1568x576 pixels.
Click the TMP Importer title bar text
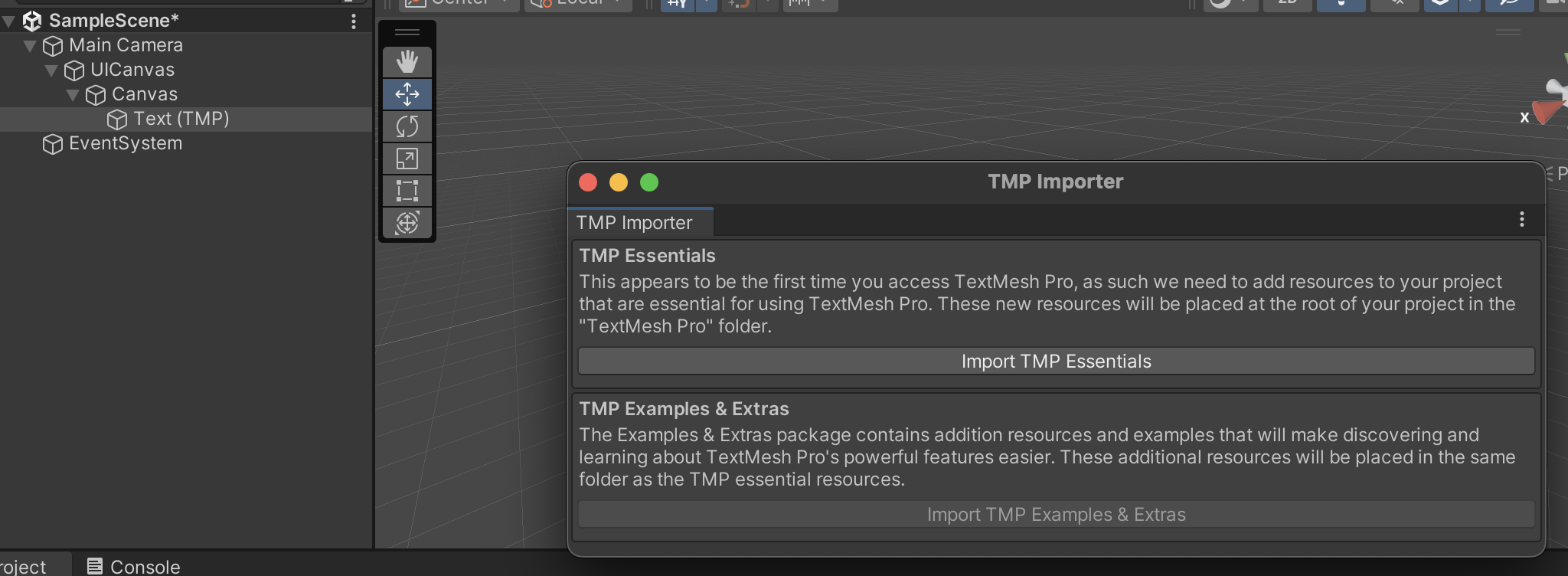point(1056,182)
